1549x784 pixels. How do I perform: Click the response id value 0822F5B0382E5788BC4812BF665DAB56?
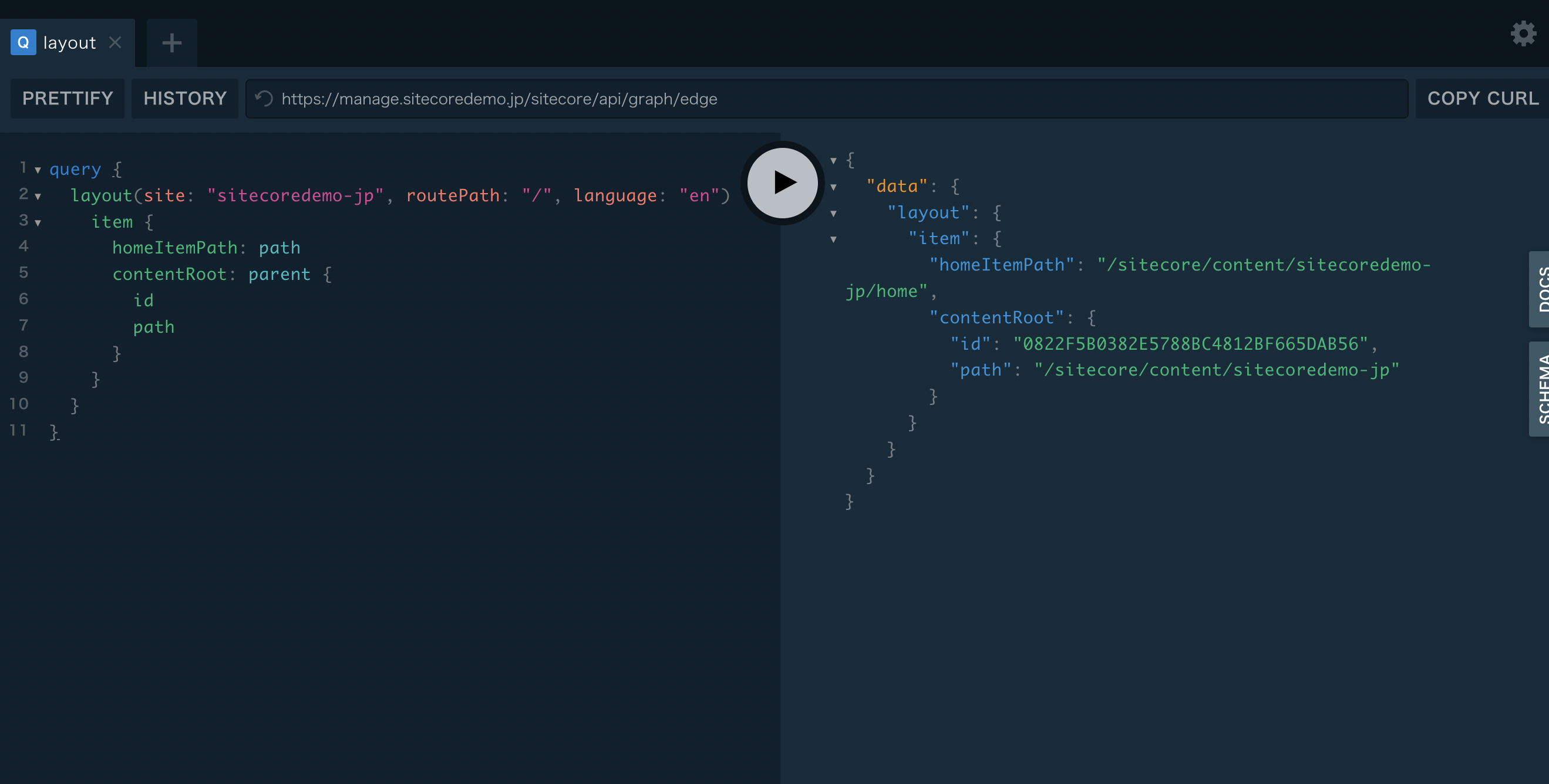pos(1191,344)
